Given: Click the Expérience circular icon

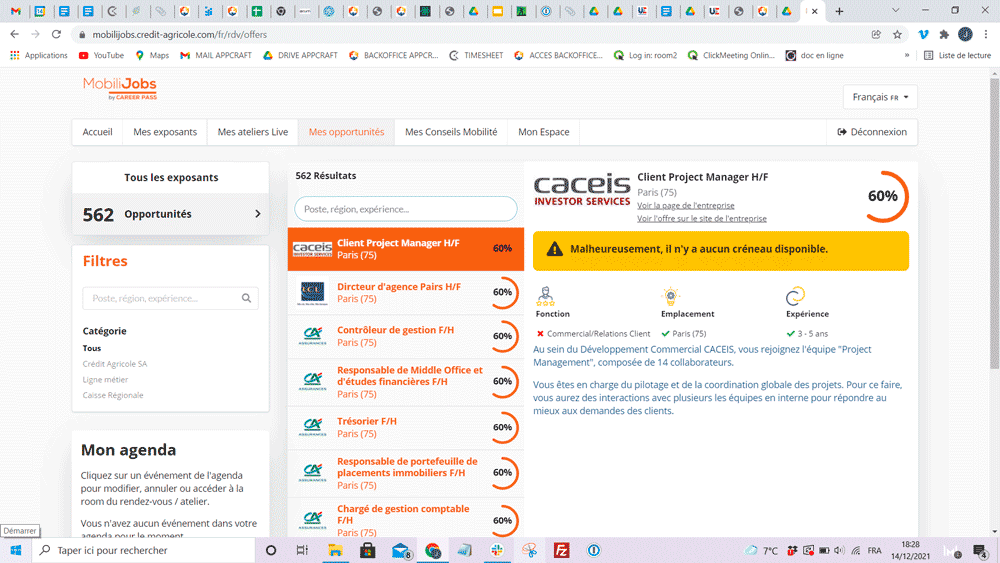Looking at the screenshot, I should (x=795, y=296).
